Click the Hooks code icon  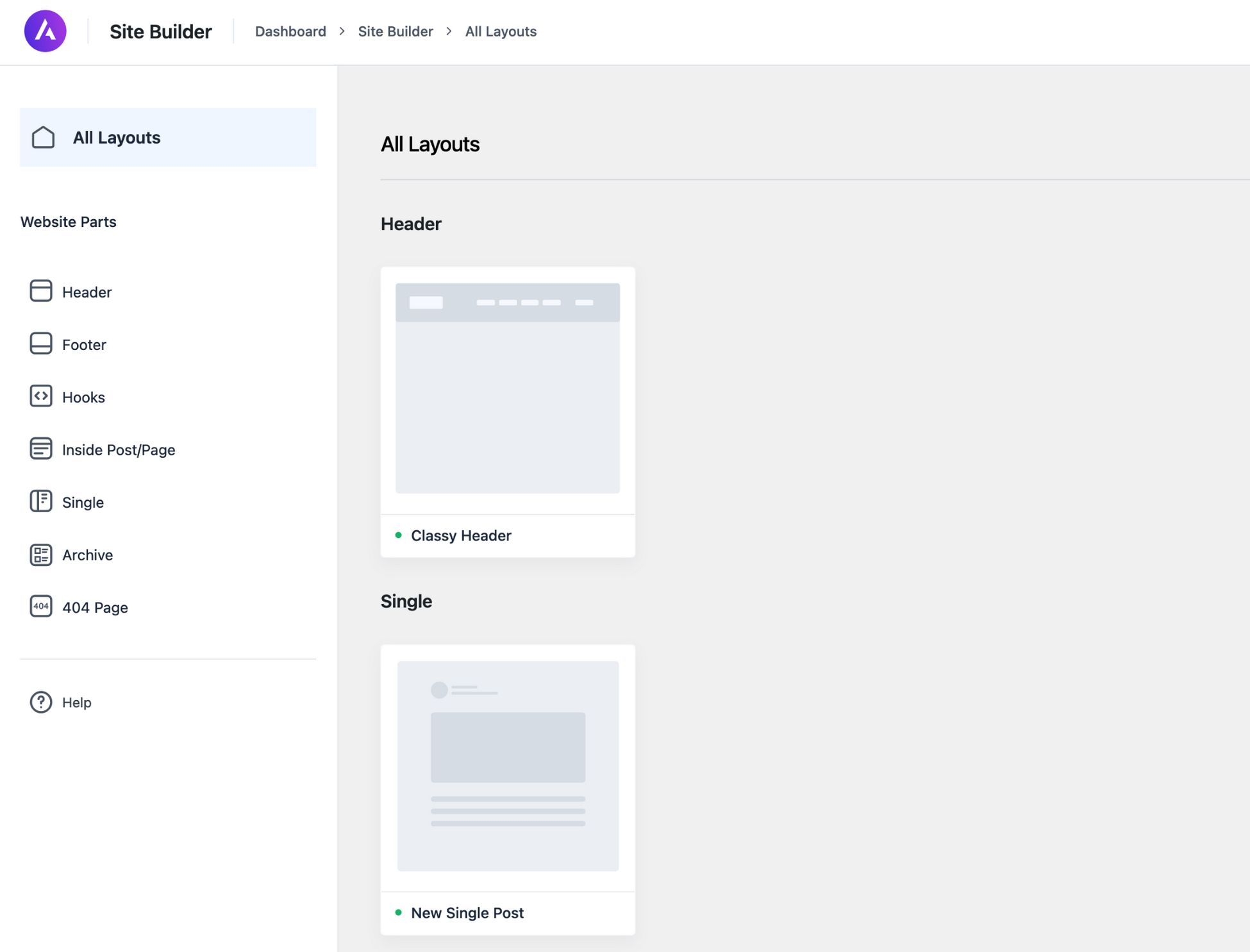41,396
